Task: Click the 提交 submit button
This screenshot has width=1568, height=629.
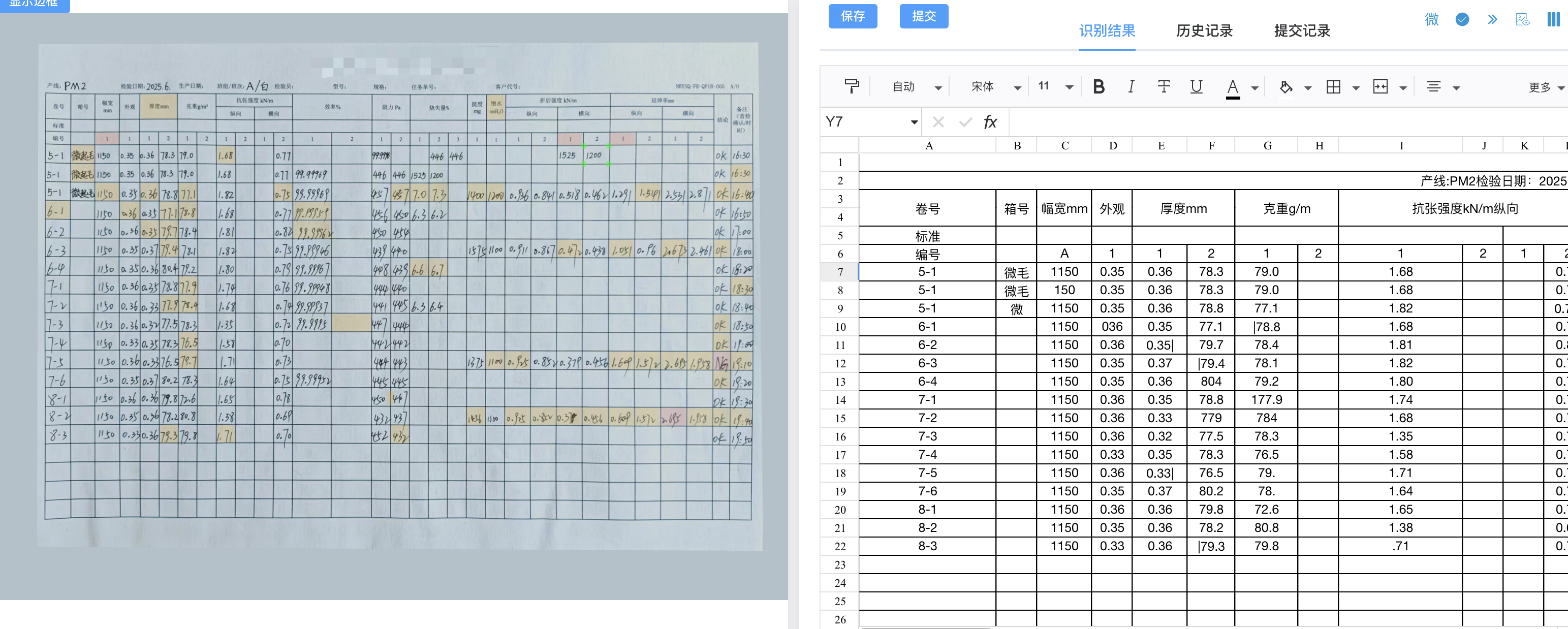Action: 923,16
